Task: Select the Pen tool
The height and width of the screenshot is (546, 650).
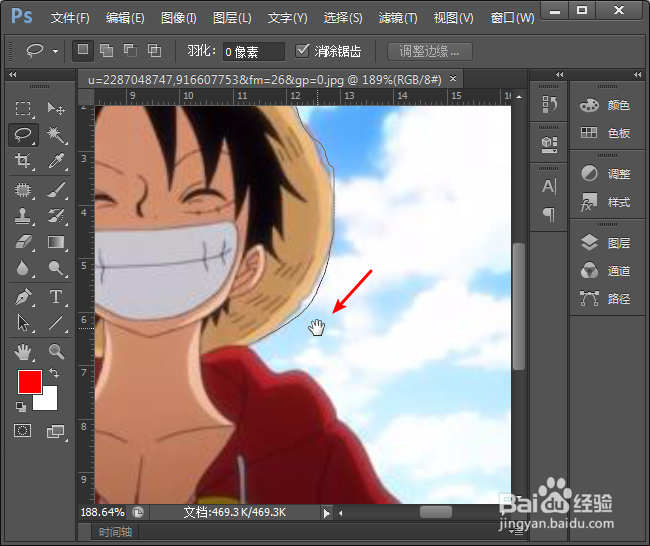Action: [x=23, y=297]
